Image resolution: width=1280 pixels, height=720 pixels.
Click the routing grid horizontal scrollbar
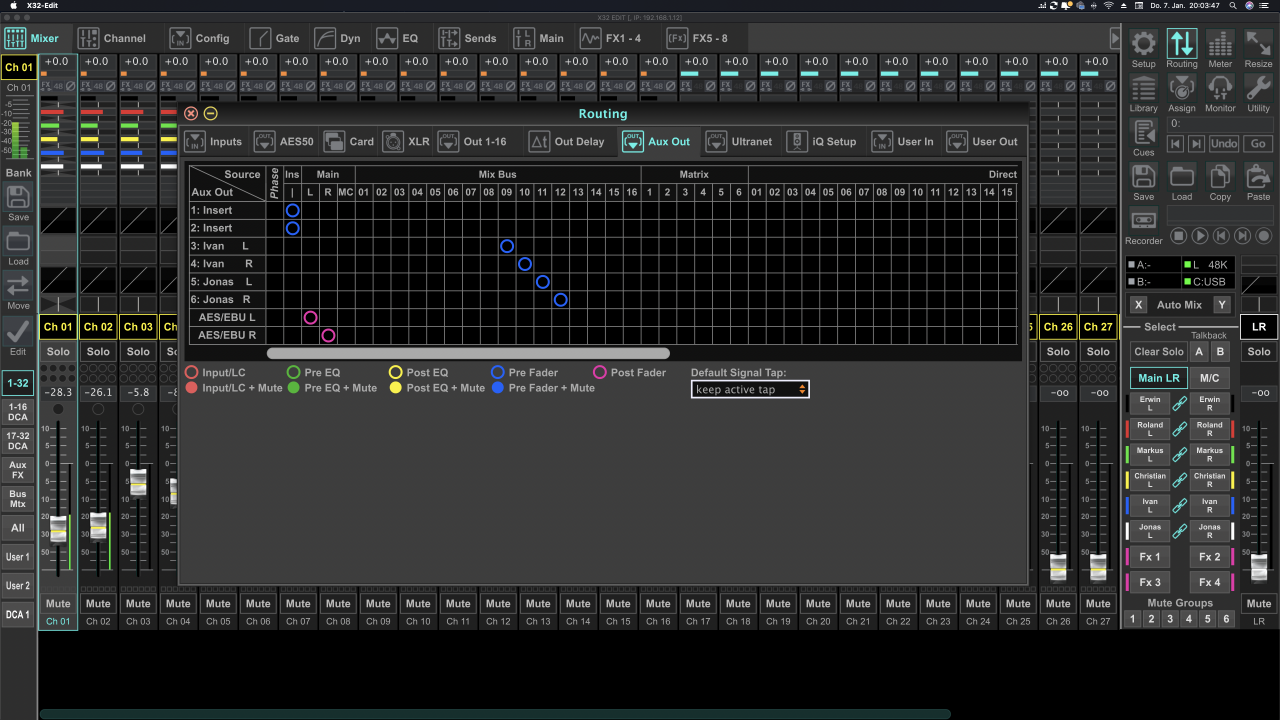468,353
